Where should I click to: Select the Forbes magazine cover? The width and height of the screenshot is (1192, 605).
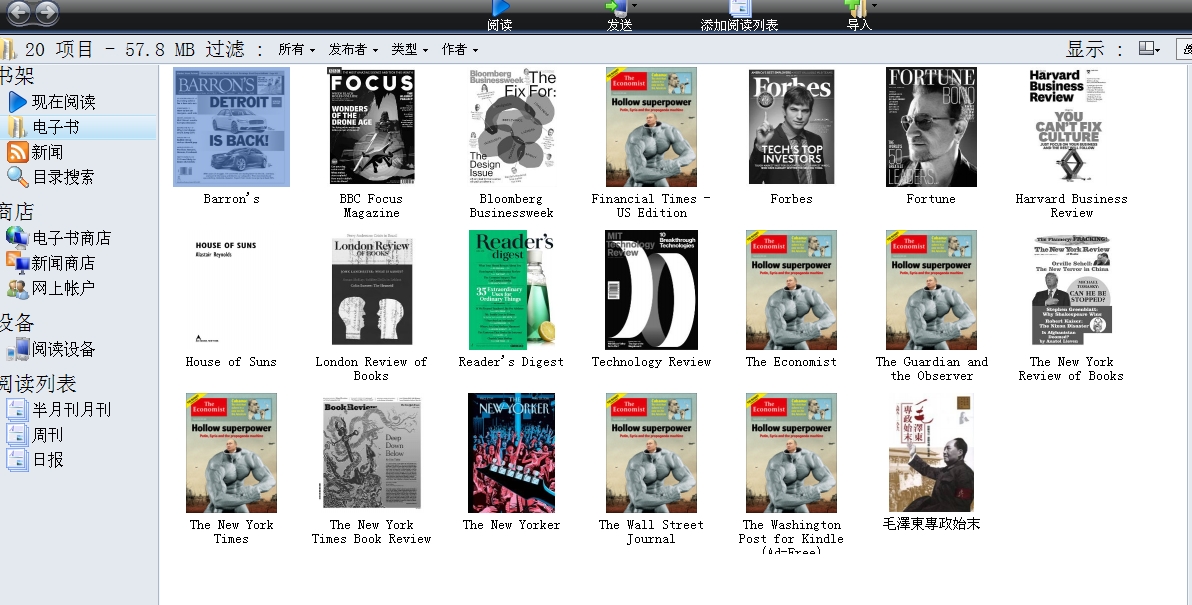coord(791,127)
